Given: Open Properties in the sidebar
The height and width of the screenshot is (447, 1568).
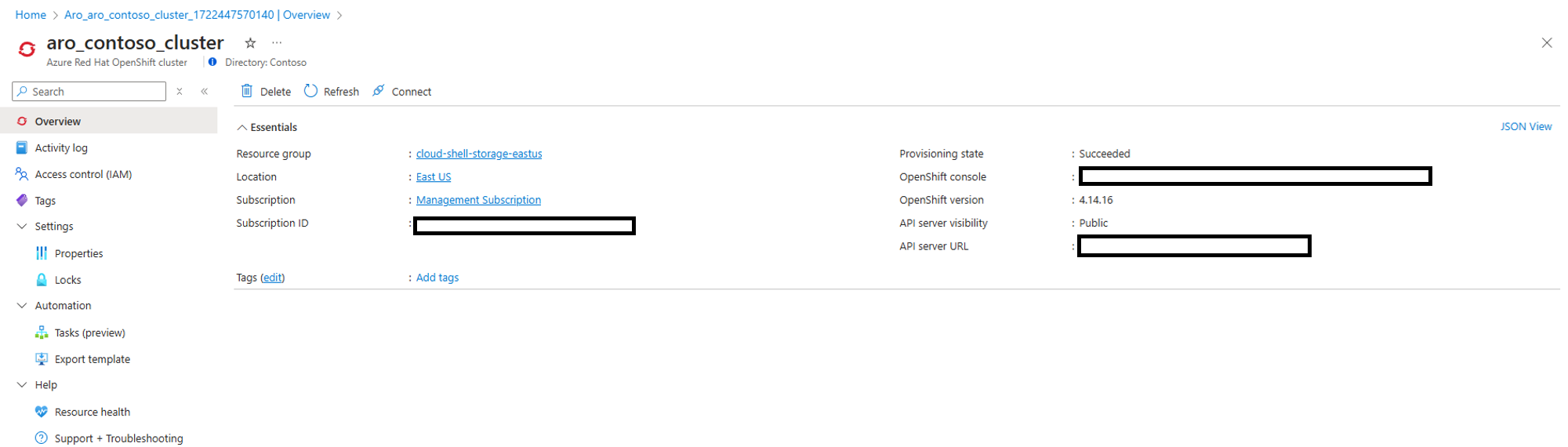Looking at the screenshot, I should pyautogui.click(x=78, y=253).
